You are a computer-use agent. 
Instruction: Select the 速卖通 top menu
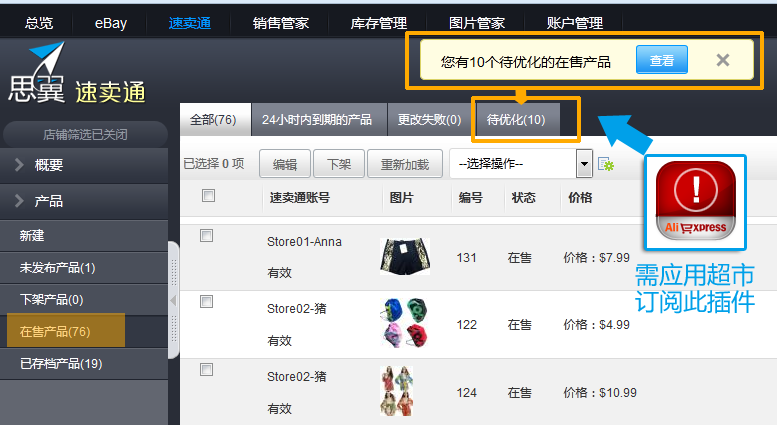coord(189,23)
